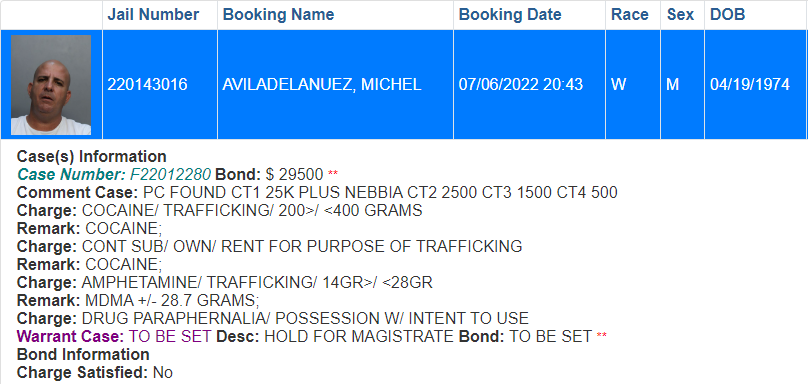Select jail number 220143016 cell
Screen dimensions: 808x384
click(160, 85)
